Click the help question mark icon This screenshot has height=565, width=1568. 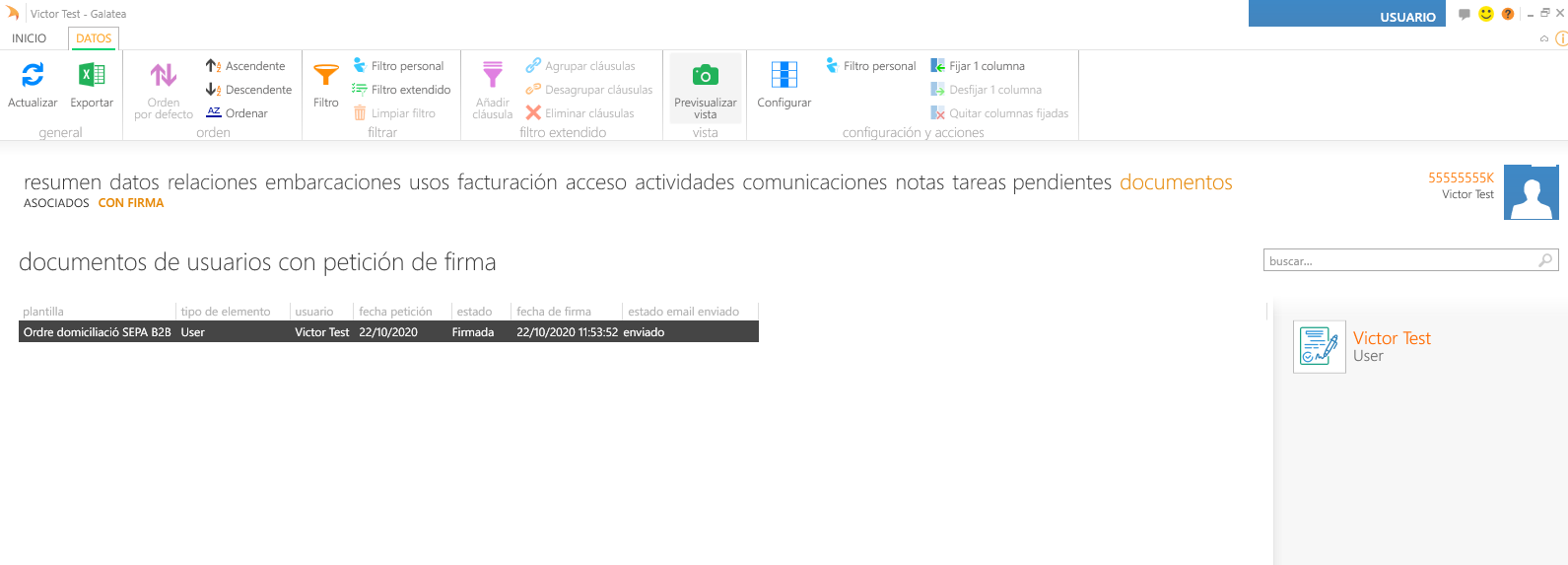[1507, 14]
